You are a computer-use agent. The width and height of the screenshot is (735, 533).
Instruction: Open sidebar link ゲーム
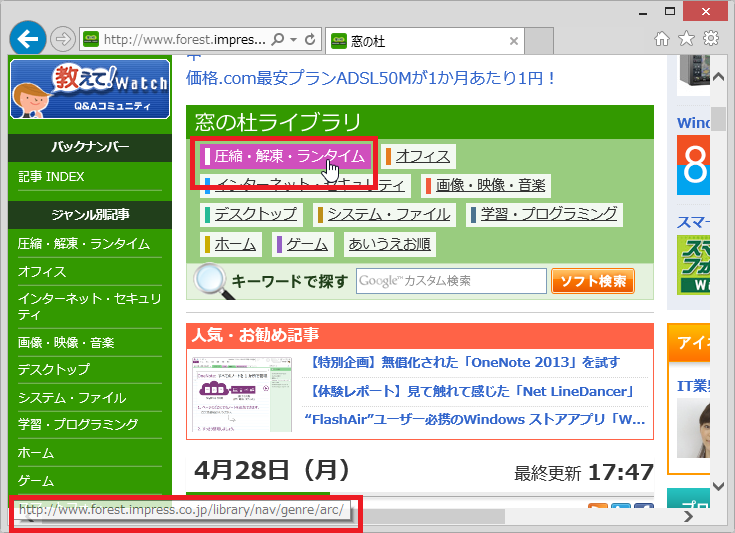(x=36, y=480)
